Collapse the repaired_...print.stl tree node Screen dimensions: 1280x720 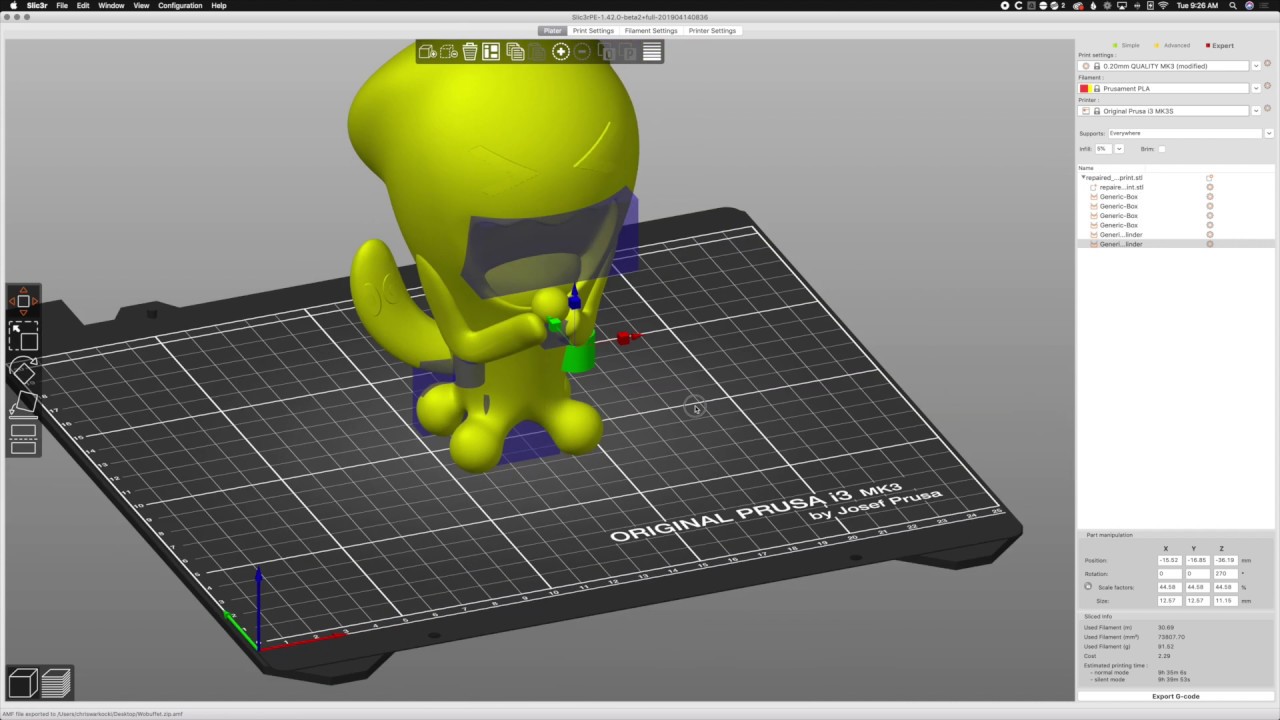(1083, 177)
